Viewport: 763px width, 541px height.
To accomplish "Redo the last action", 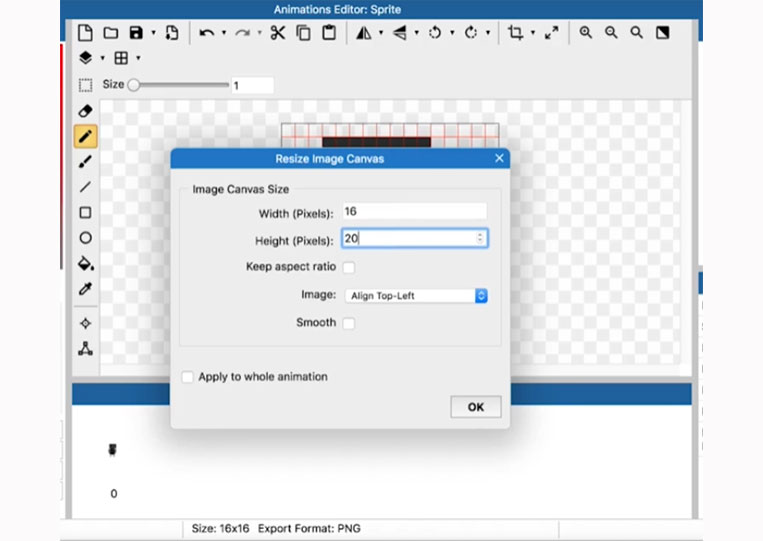I will coord(242,33).
